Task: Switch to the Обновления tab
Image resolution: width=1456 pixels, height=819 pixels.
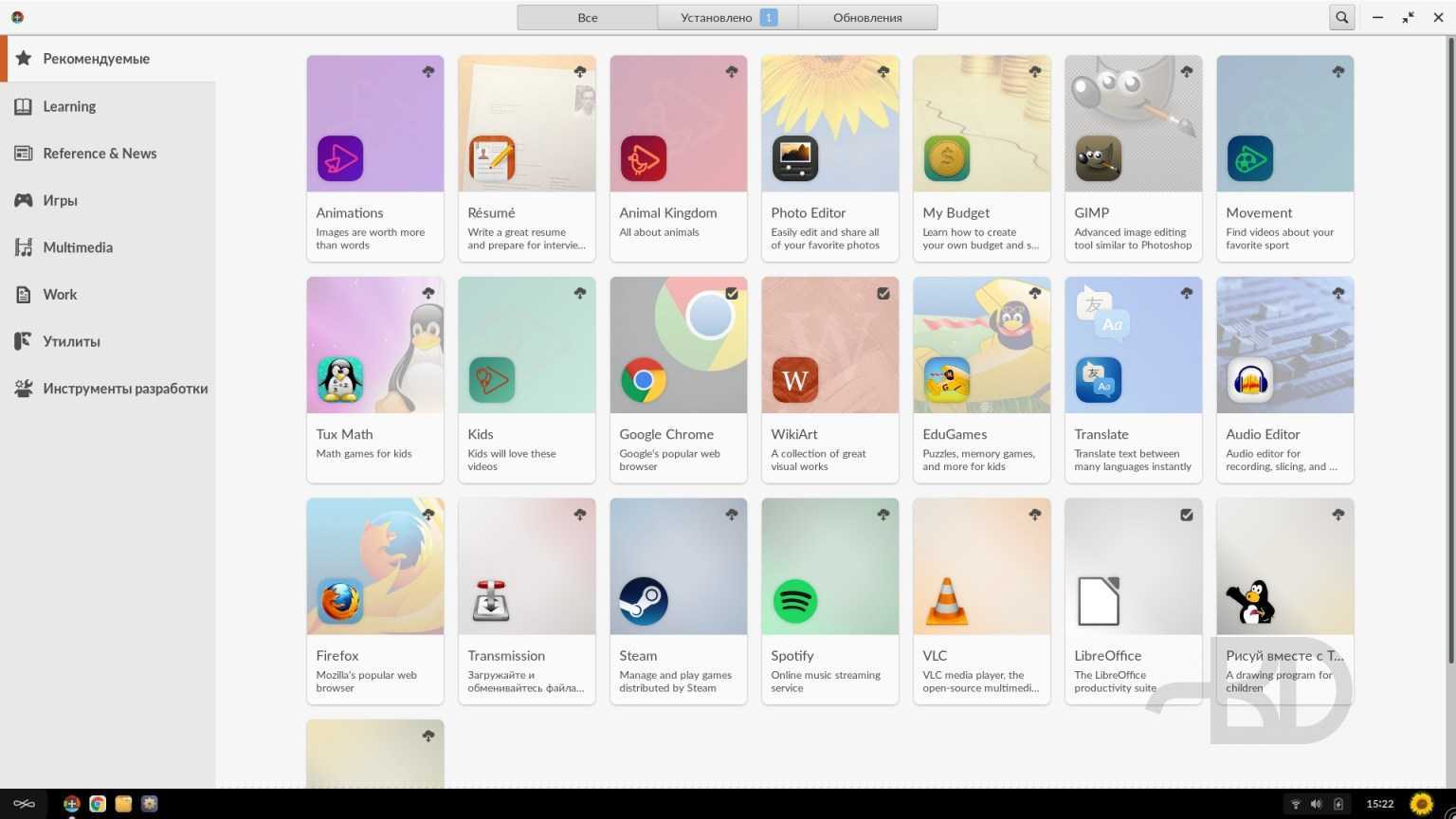Action: click(x=867, y=17)
